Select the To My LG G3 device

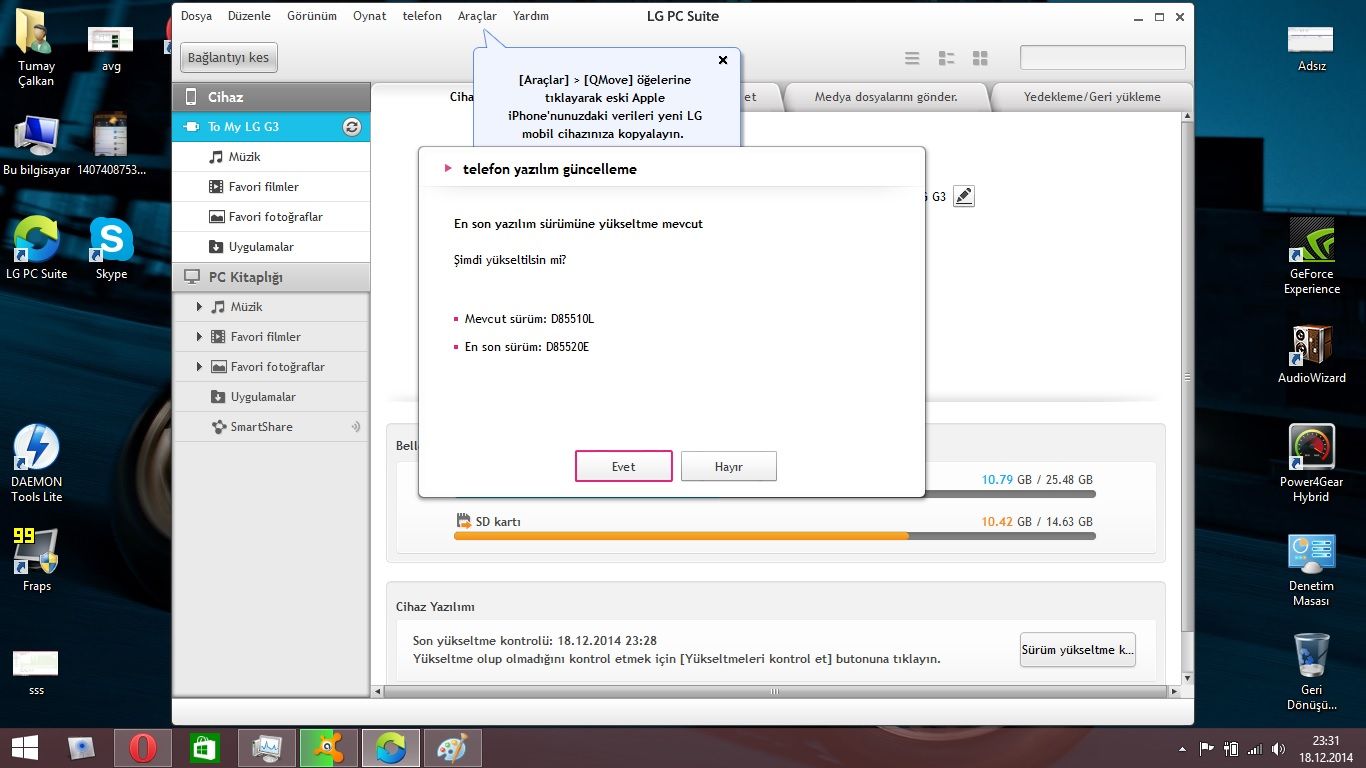(x=271, y=127)
